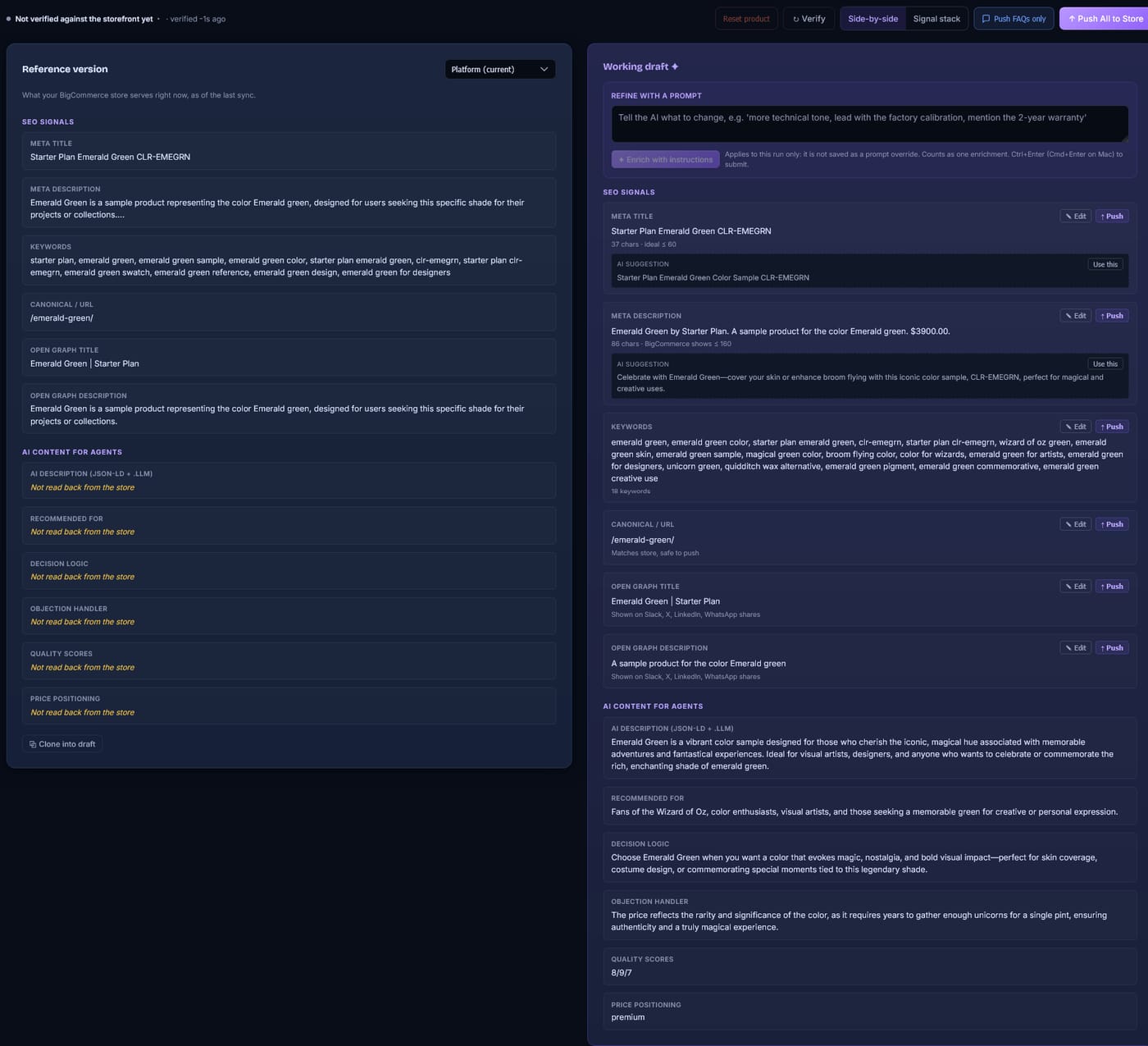Click the Recommended For text in working draft

(x=864, y=812)
